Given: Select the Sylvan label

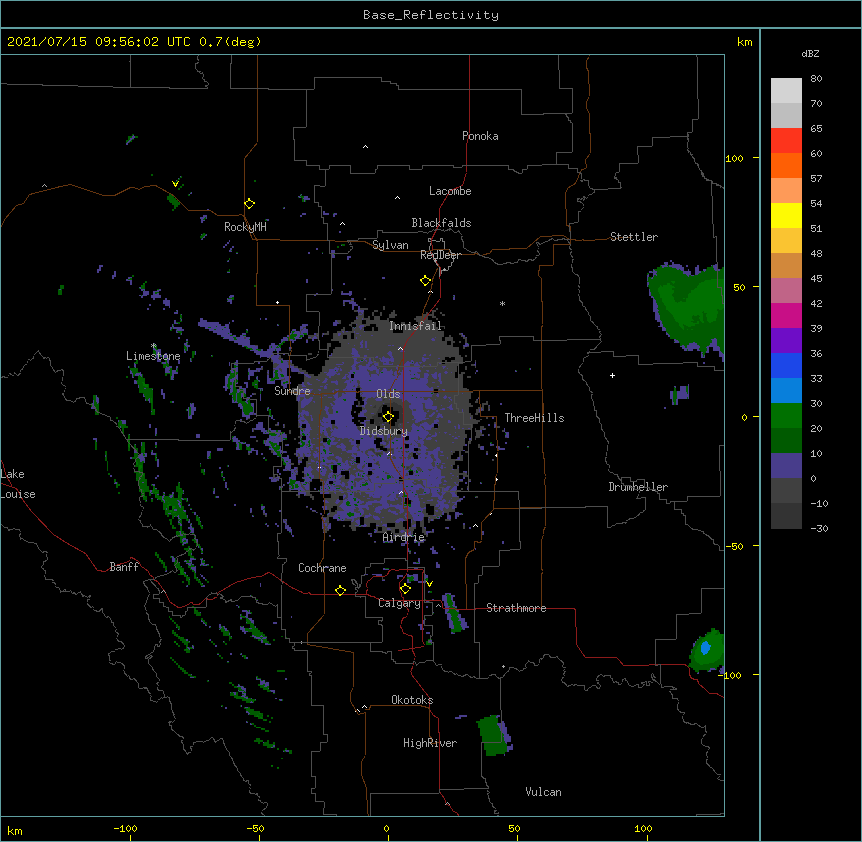Looking at the screenshot, I should [390, 245].
